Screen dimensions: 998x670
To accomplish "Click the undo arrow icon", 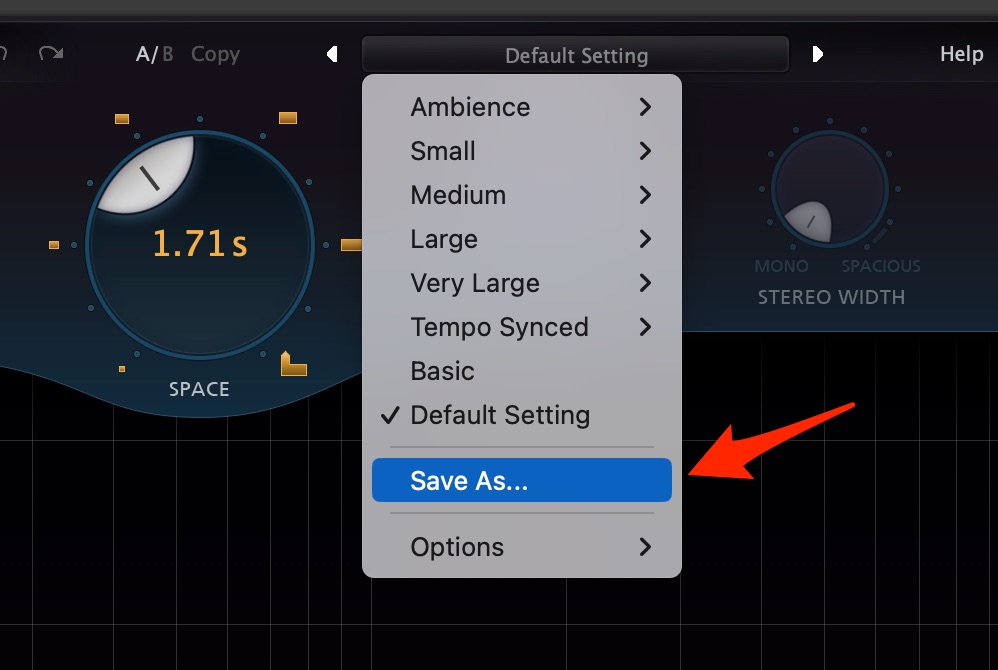I will click(3, 53).
